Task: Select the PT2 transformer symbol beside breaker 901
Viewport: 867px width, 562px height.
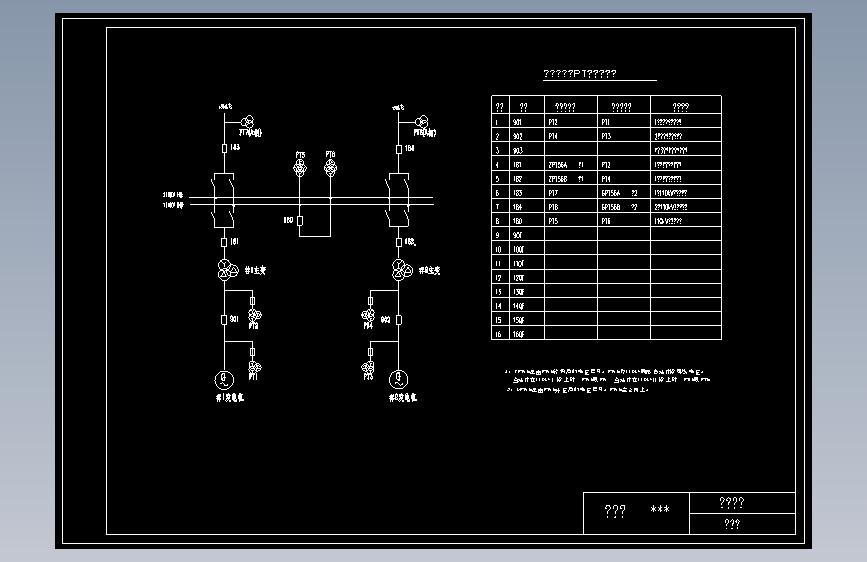Action: (254, 315)
